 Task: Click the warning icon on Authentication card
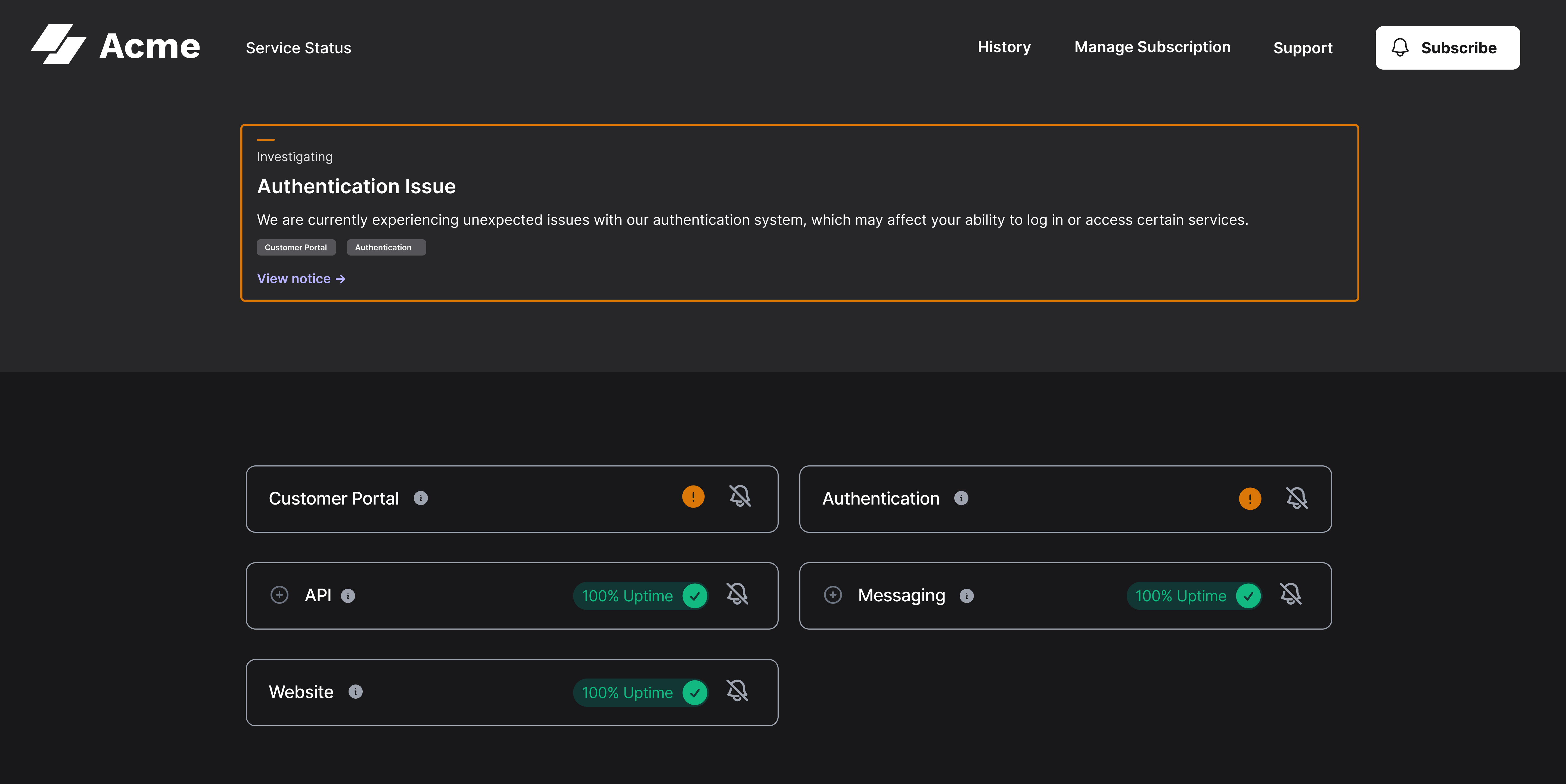(x=1250, y=498)
